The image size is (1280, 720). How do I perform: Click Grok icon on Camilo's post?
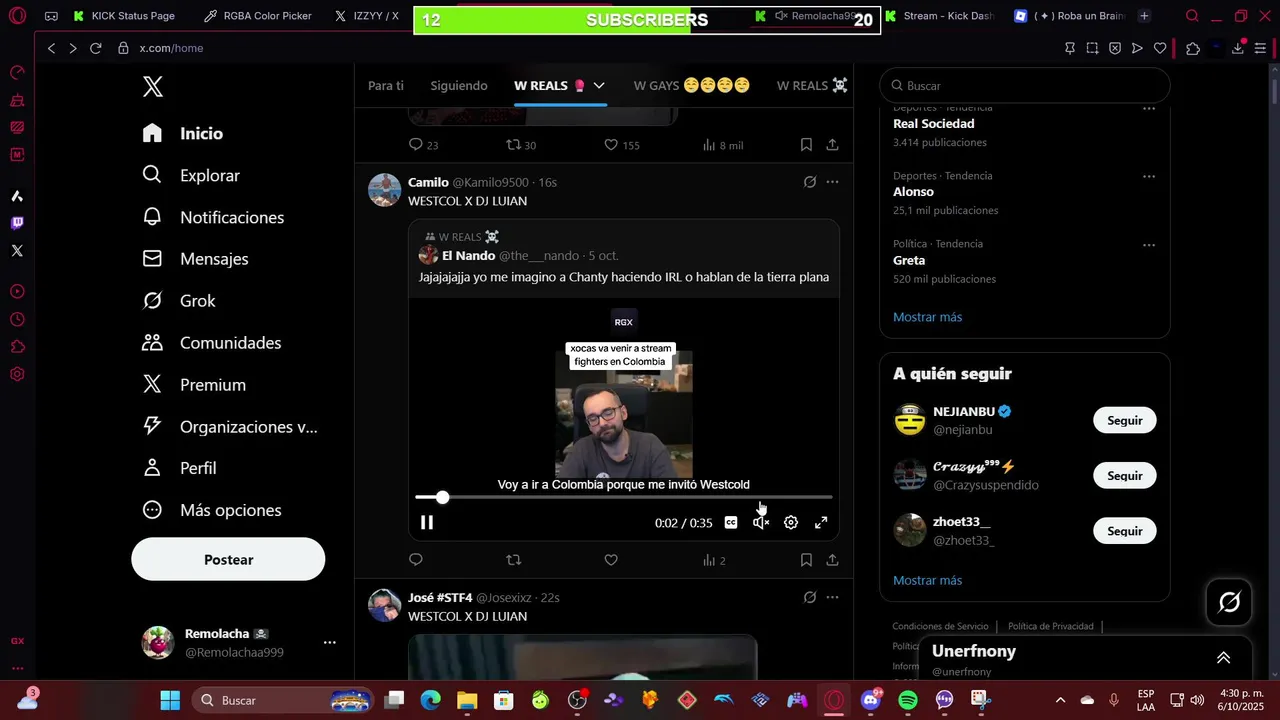coord(810,182)
